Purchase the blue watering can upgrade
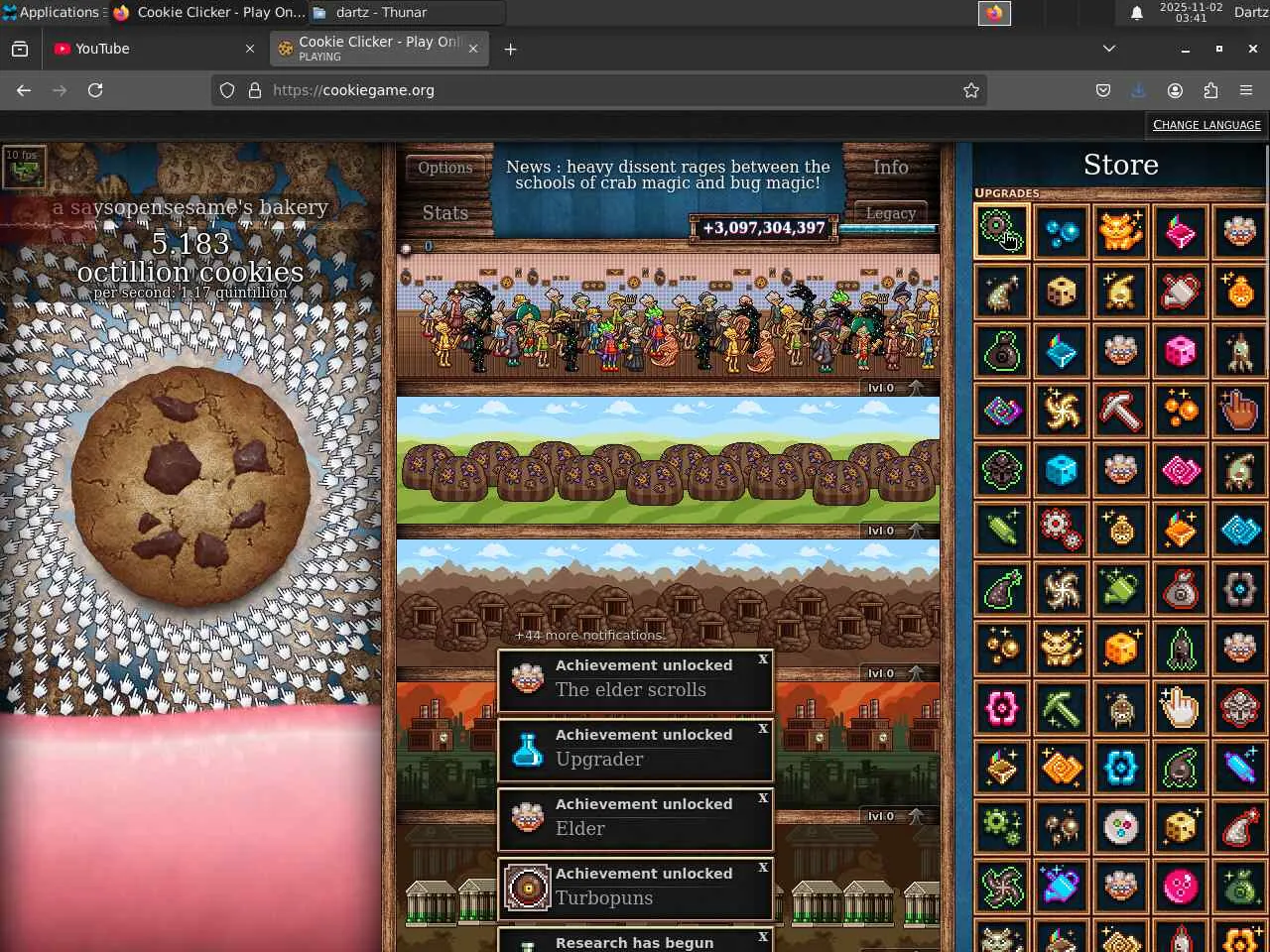The height and width of the screenshot is (952, 1270). tap(1062, 887)
